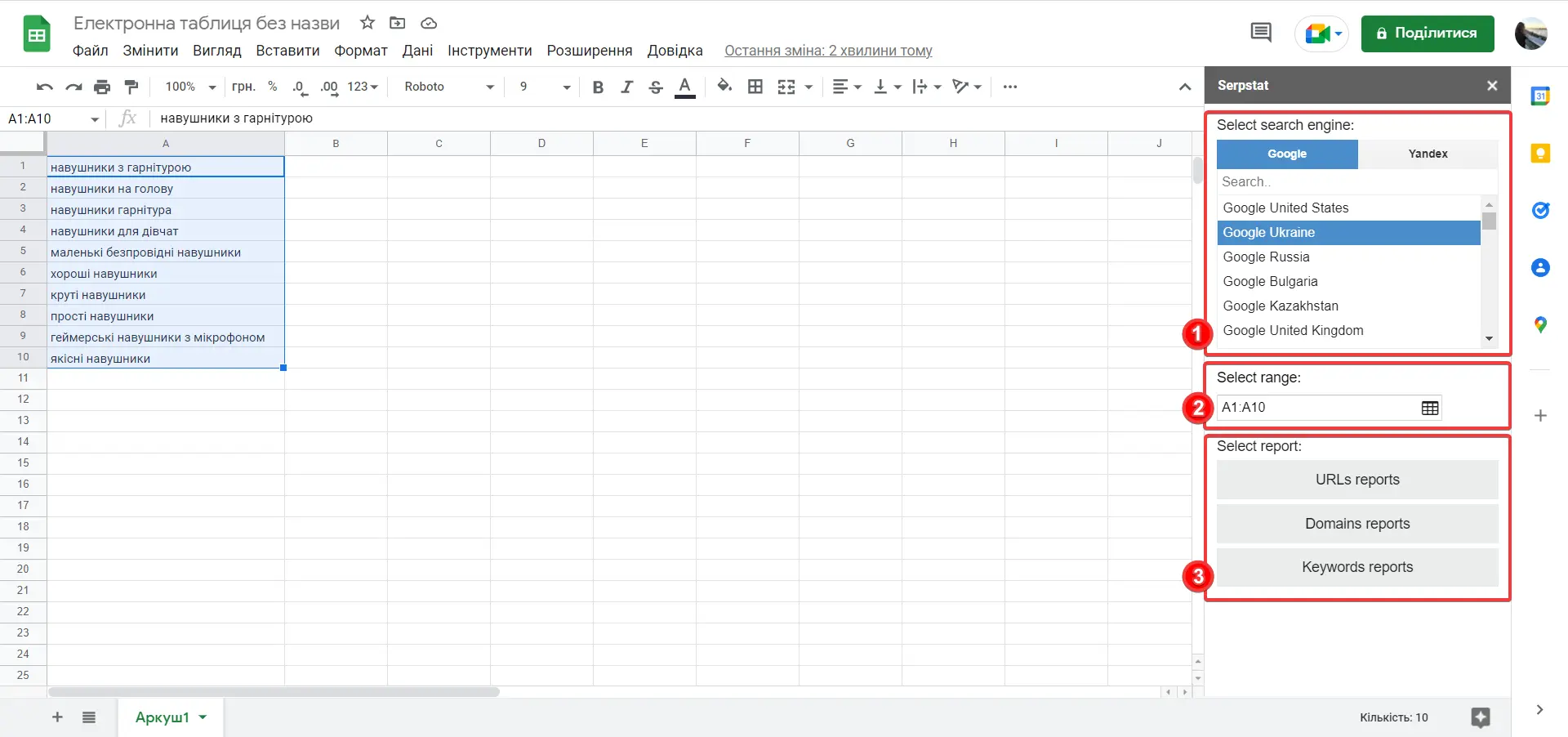Open the Файл menu
This screenshot has height=737, width=1568.
click(x=91, y=51)
